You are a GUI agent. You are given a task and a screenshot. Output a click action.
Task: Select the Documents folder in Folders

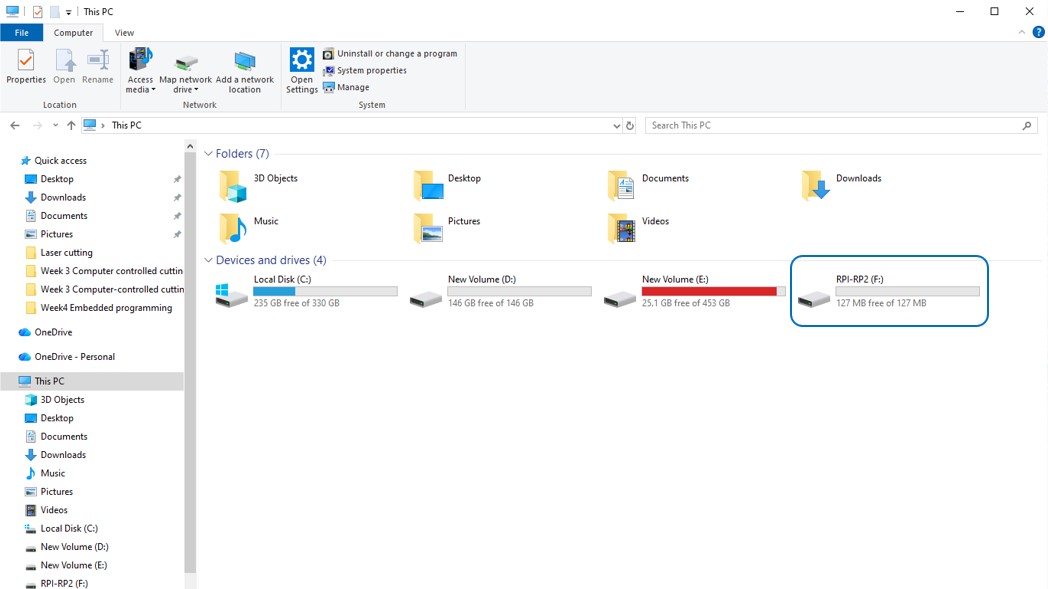tap(649, 185)
